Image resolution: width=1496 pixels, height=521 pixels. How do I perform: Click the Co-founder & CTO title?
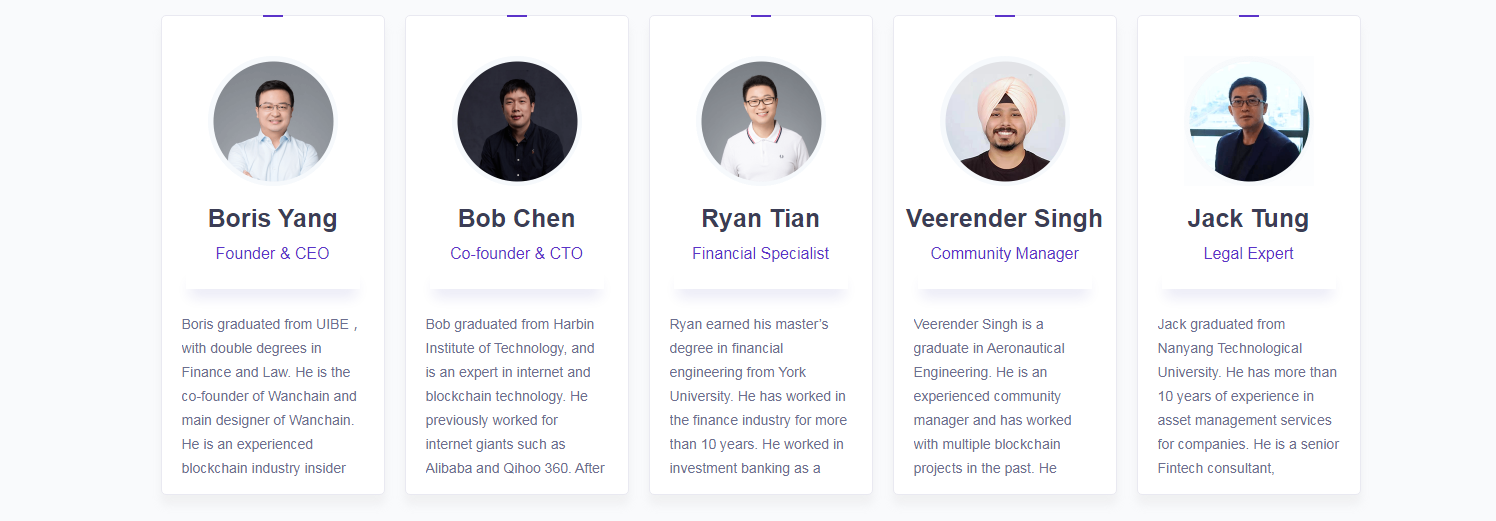pyautogui.click(x=517, y=253)
